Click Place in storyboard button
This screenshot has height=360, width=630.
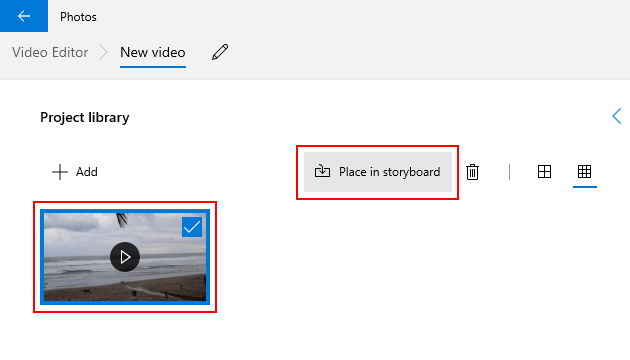pos(378,172)
